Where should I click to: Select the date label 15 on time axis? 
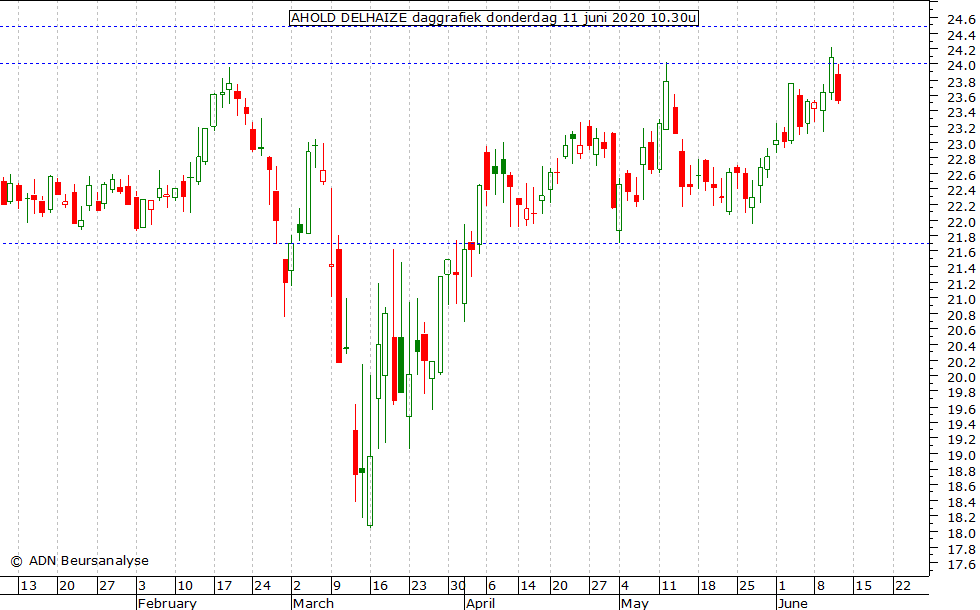(x=864, y=586)
